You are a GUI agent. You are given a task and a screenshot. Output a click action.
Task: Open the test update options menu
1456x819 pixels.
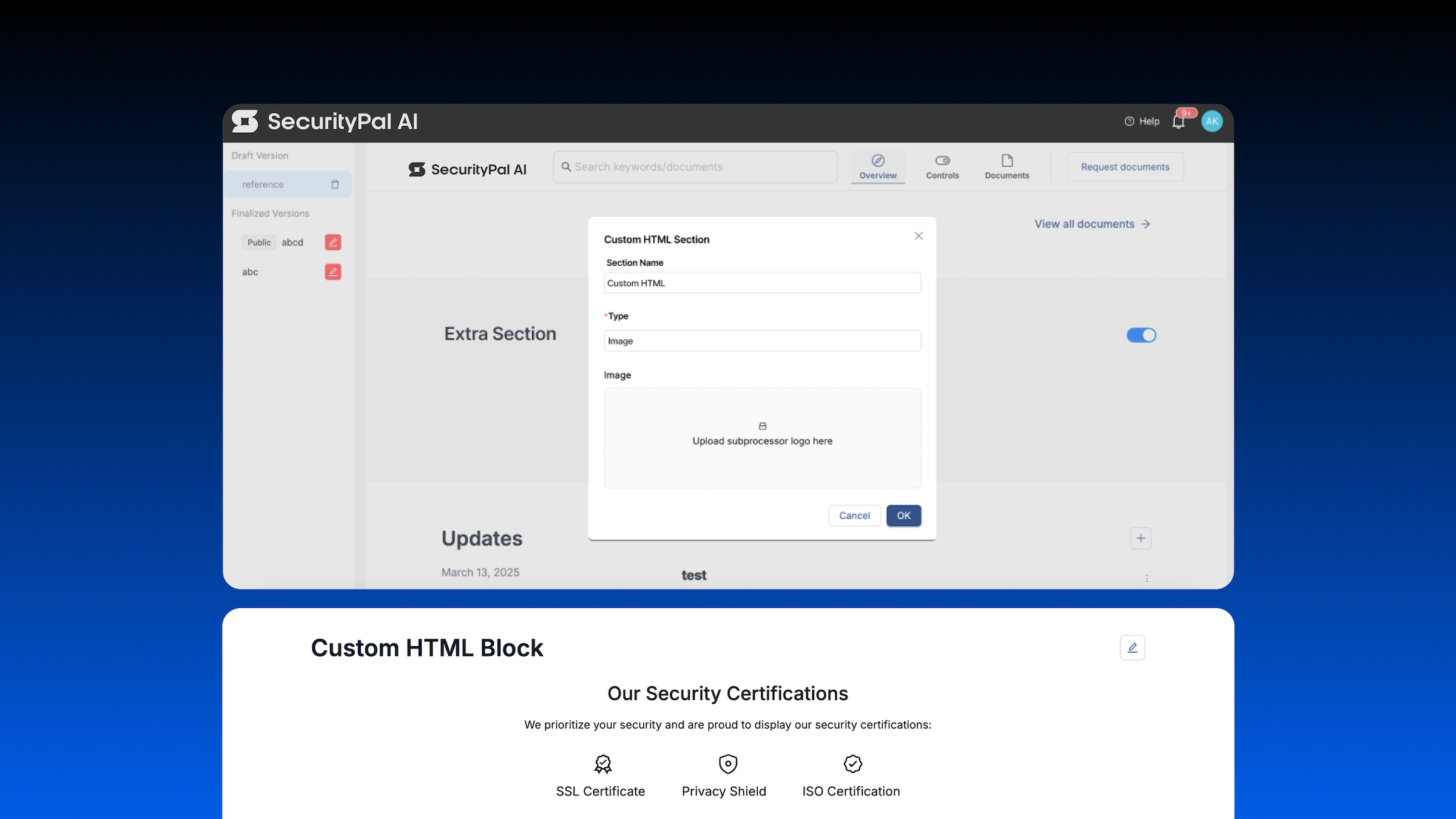(1147, 578)
